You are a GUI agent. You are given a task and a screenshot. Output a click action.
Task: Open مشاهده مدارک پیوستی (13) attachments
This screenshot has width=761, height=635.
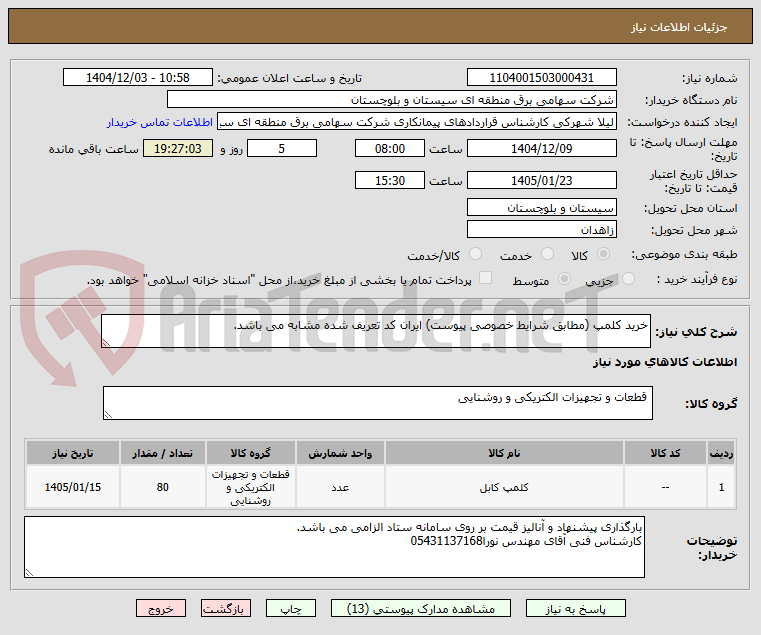(421, 608)
